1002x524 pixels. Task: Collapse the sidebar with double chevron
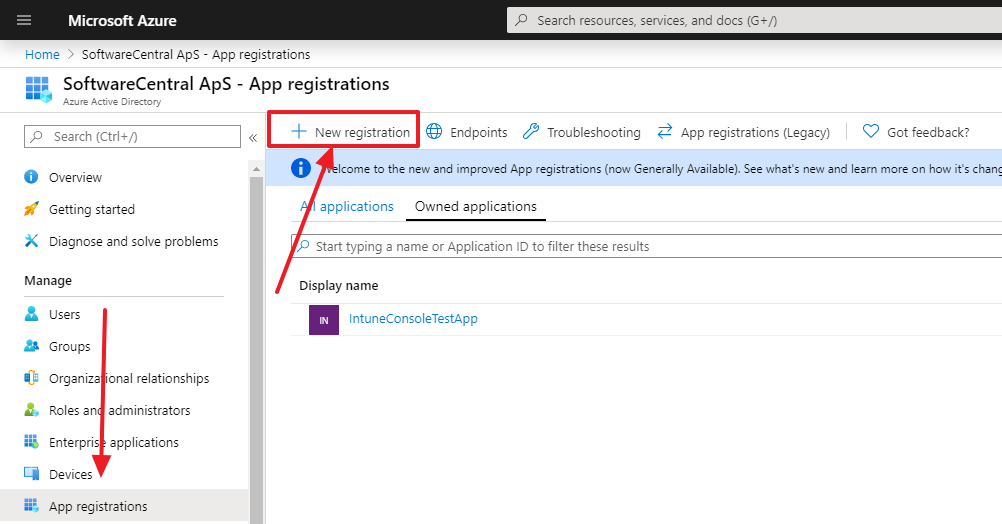tap(253, 137)
